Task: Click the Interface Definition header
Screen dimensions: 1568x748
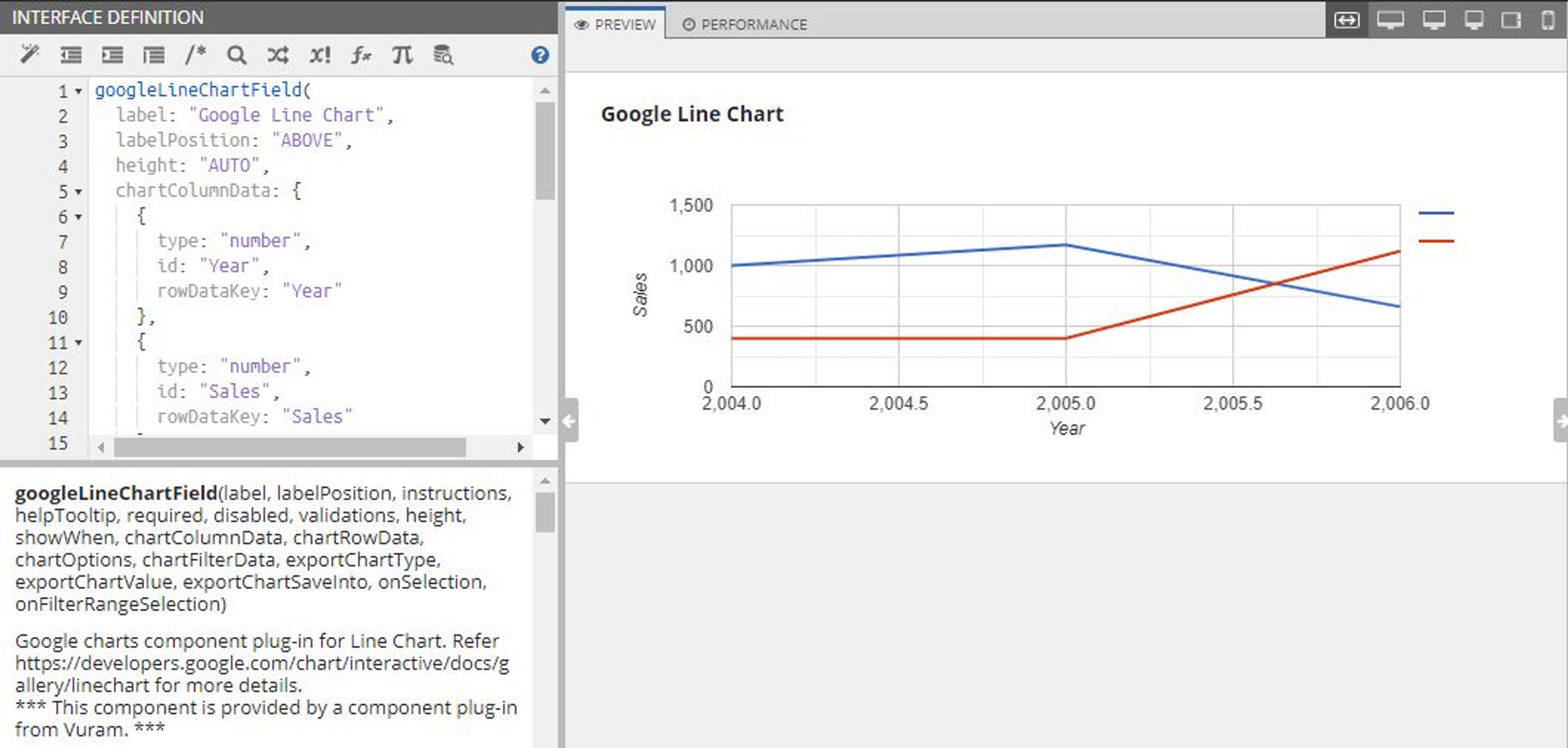Action: pos(108,17)
